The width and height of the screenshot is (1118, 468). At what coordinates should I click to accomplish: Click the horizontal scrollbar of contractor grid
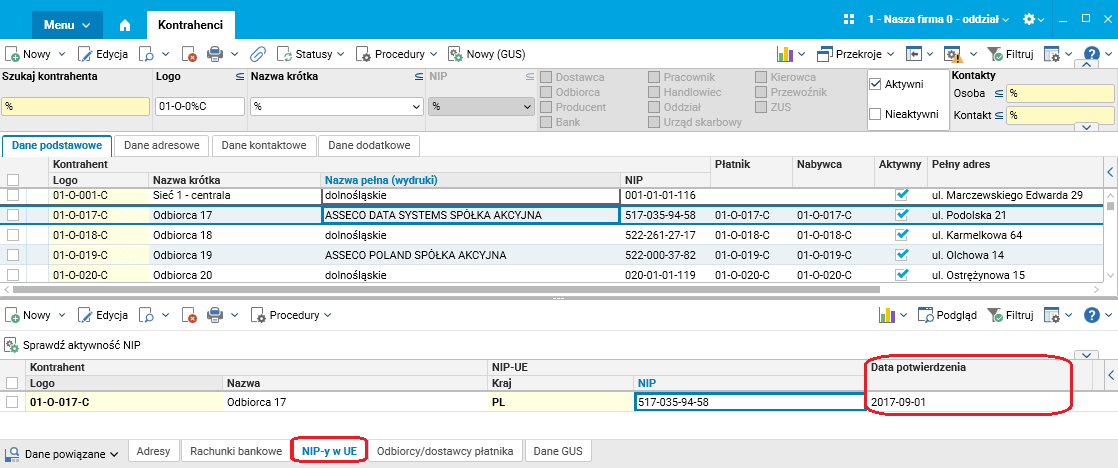(x=446, y=290)
